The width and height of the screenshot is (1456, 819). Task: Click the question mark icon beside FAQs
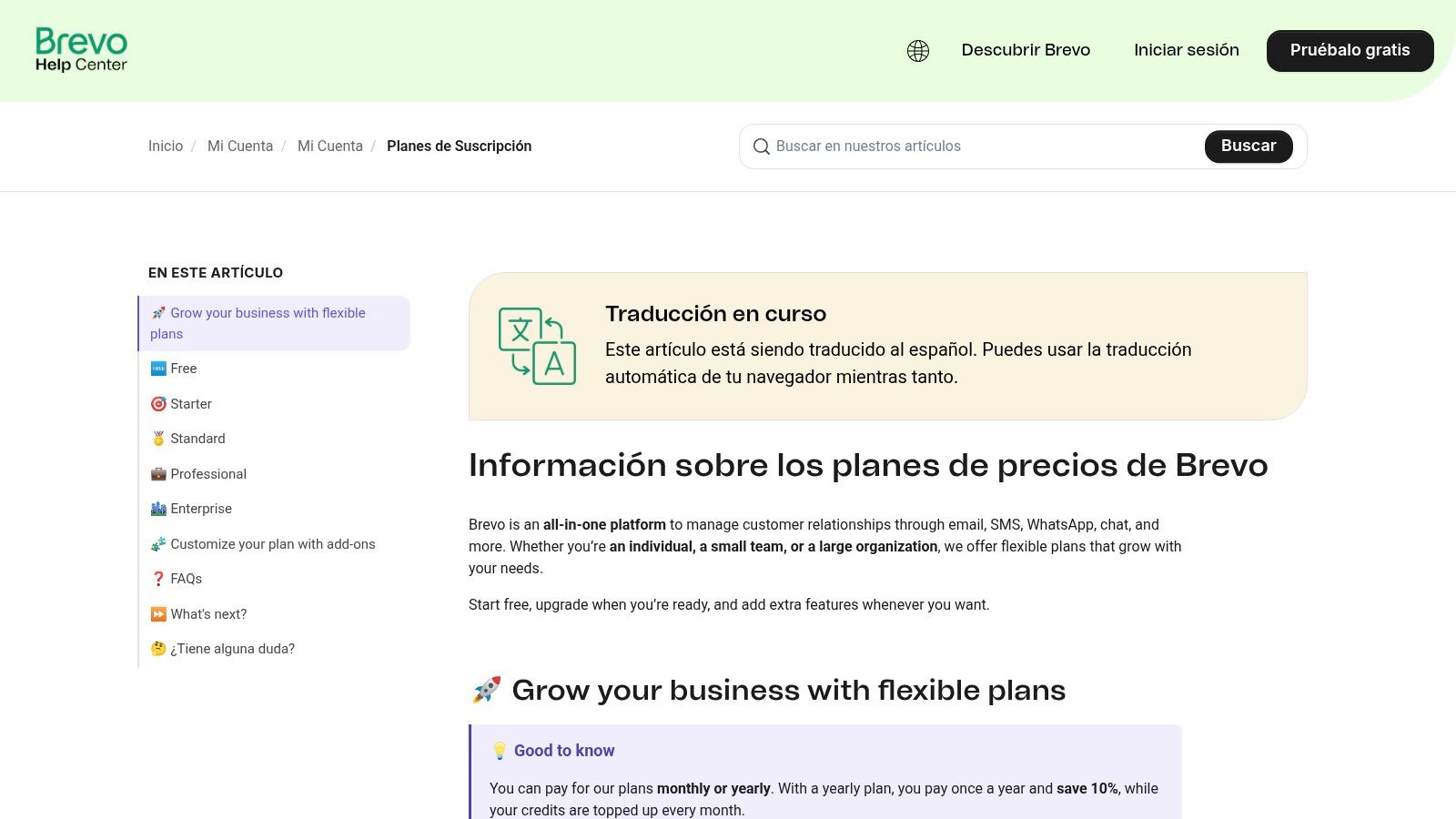pyautogui.click(x=158, y=579)
